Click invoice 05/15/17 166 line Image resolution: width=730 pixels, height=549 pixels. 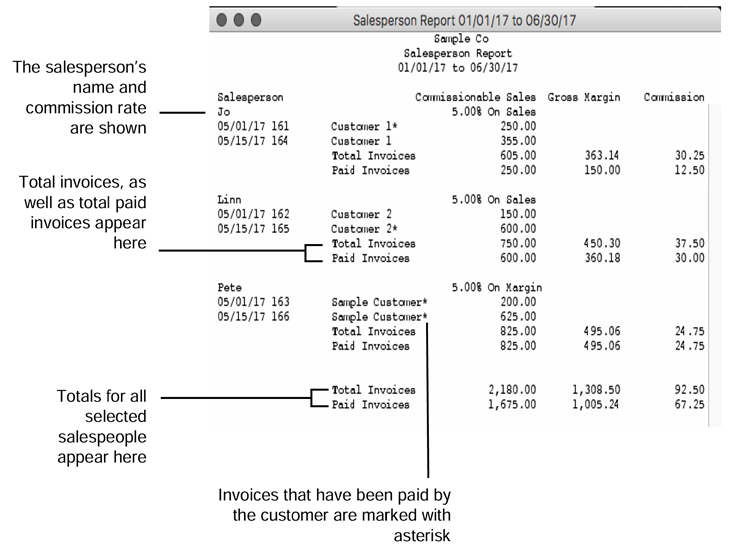[253, 317]
